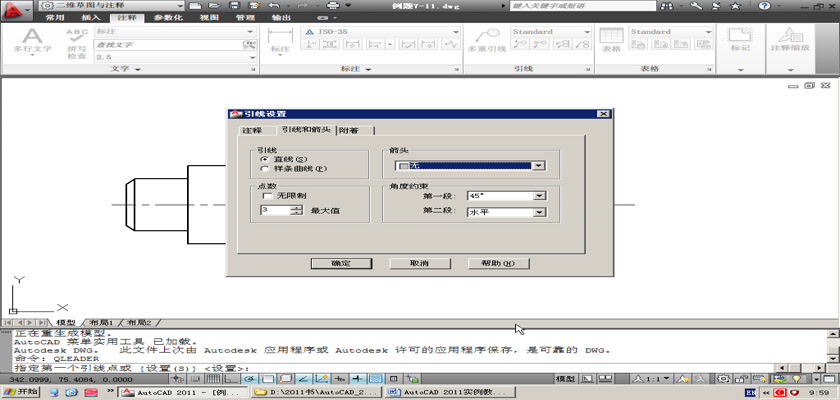
Task: Select the 样条曲线(P) spline radio button
Action: pos(264,169)
